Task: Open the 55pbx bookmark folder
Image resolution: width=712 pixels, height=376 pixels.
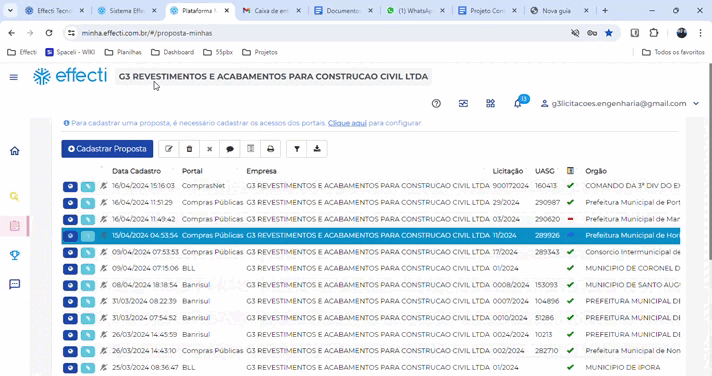Action: pos(218,52)
